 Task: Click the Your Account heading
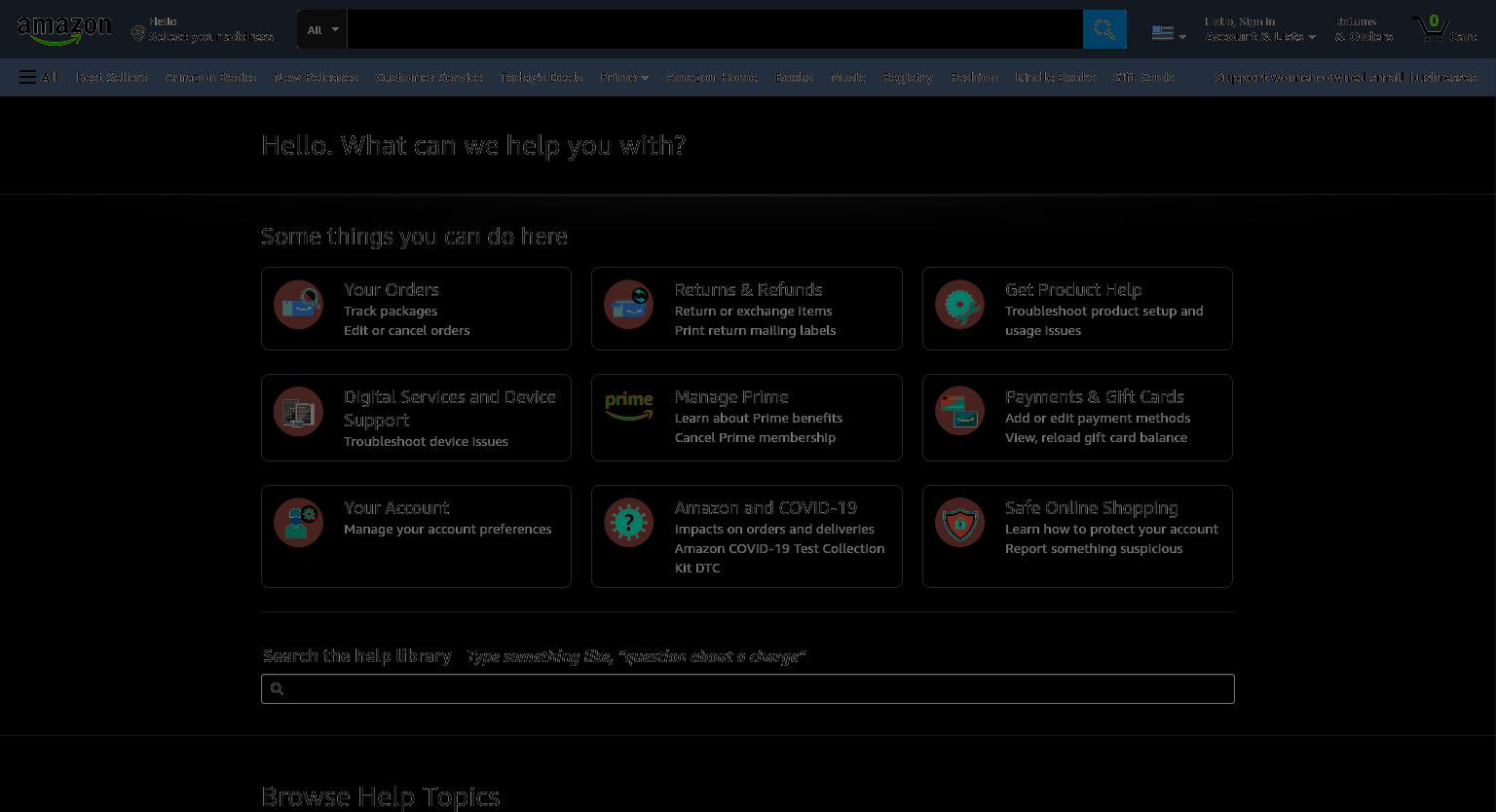point(396,507)
